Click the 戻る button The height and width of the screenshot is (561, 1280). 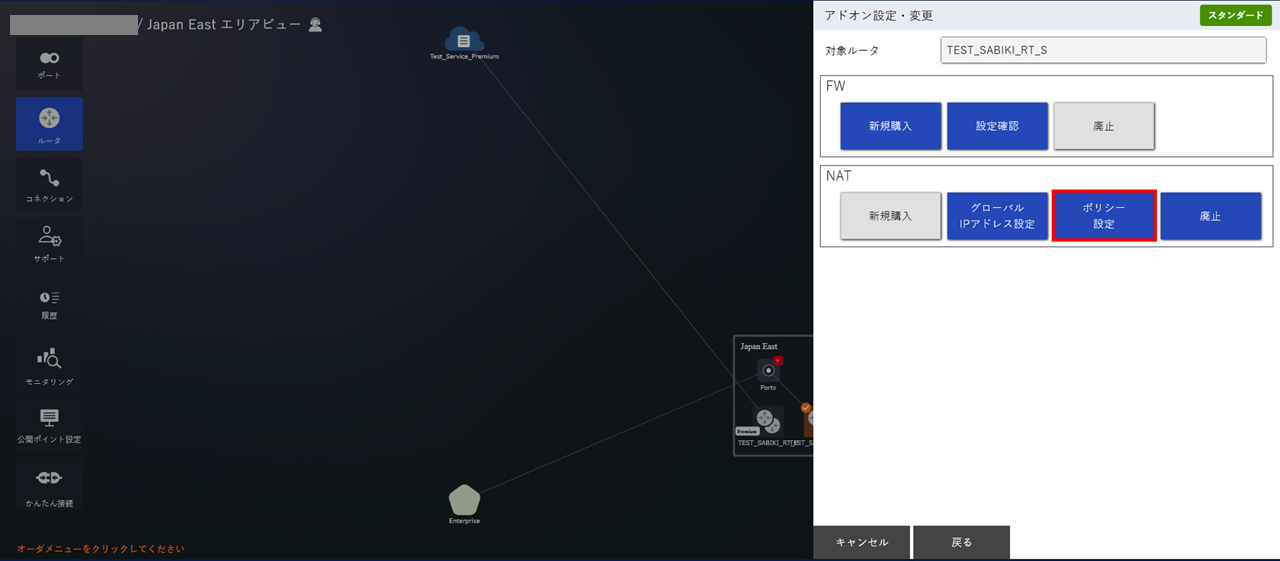pyautogui.click(x=962, y=542)
